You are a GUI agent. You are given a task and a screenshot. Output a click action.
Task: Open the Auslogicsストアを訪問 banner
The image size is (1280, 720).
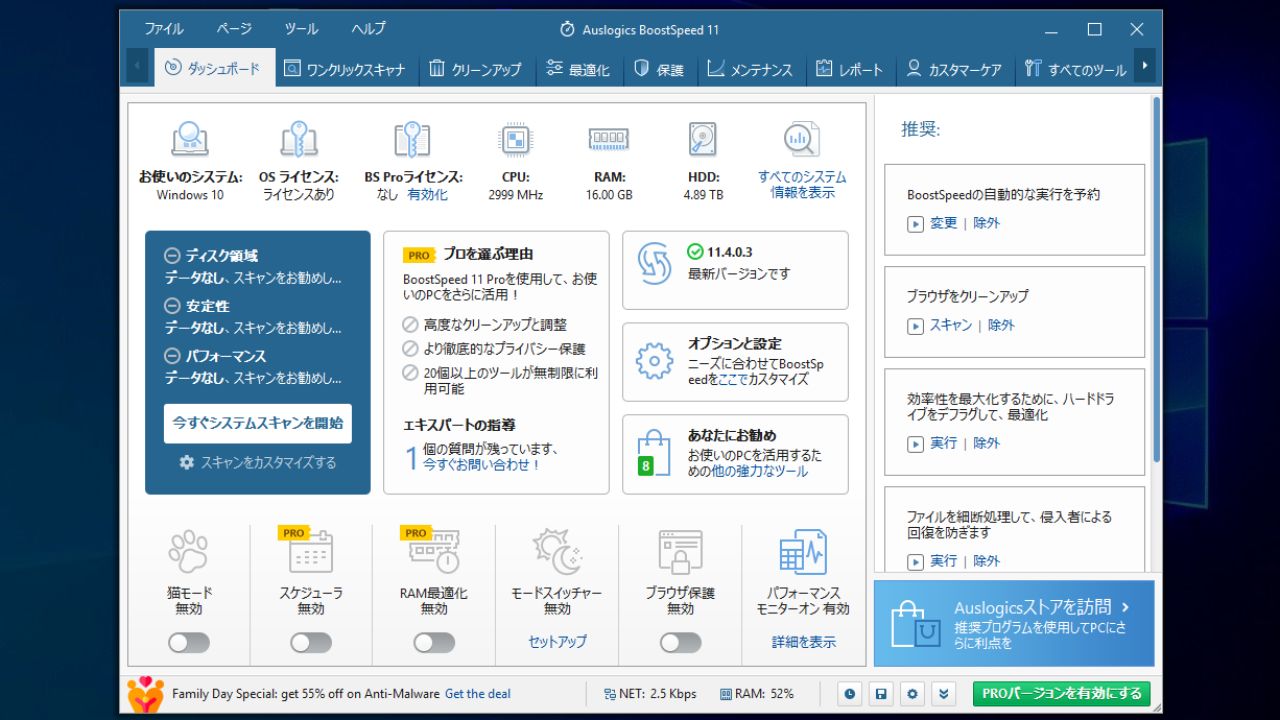point(1014,623)
